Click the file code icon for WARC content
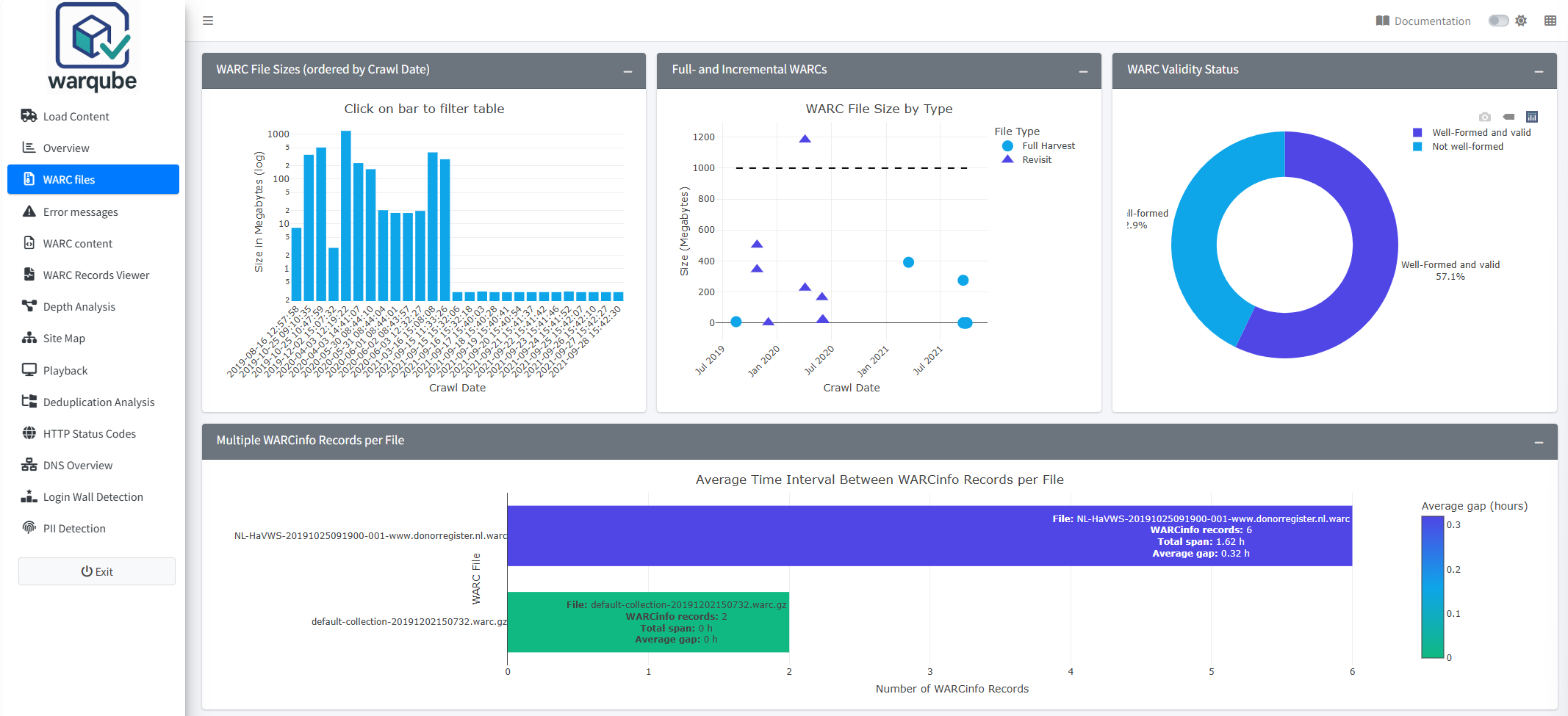Image resolution: width=1568 pixels, height=716 pixels. point(29,243)
